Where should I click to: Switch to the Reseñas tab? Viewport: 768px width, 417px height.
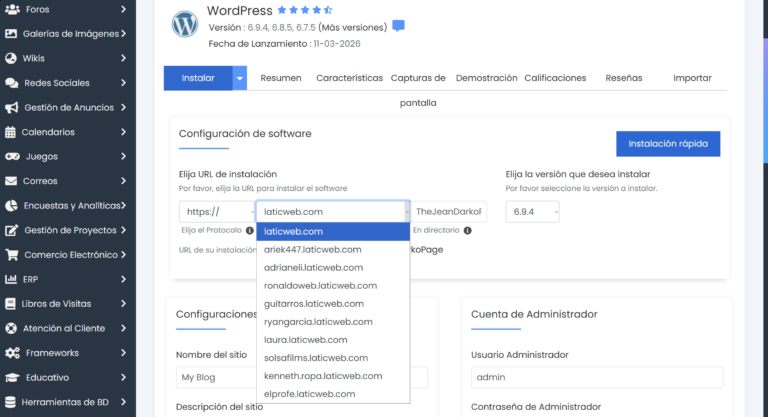[624, 78]
